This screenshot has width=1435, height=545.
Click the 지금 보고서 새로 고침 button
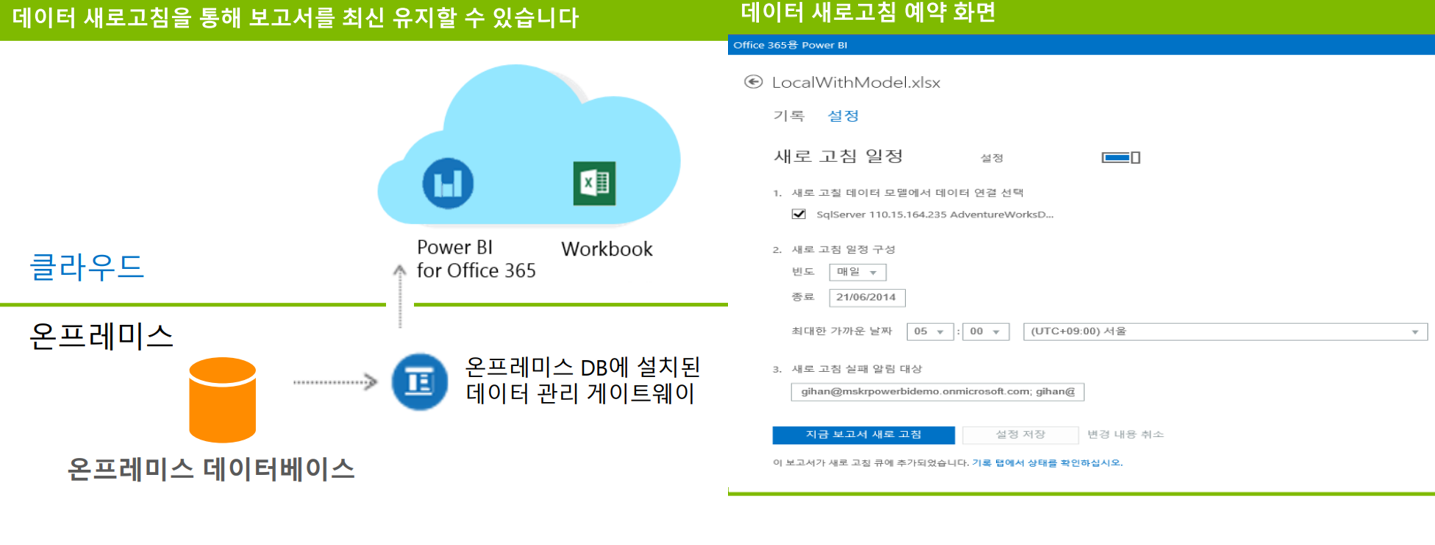point(863,435)
